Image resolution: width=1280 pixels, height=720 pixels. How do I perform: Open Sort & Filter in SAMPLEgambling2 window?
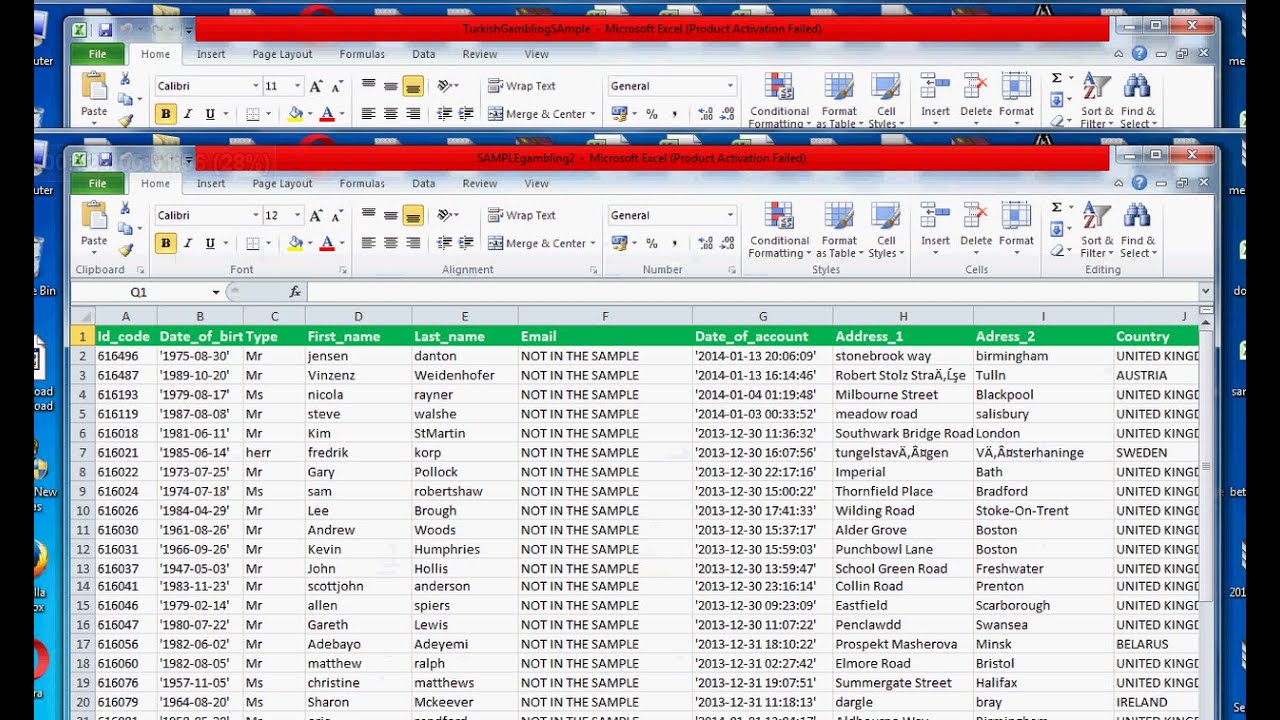point(1097,230)
